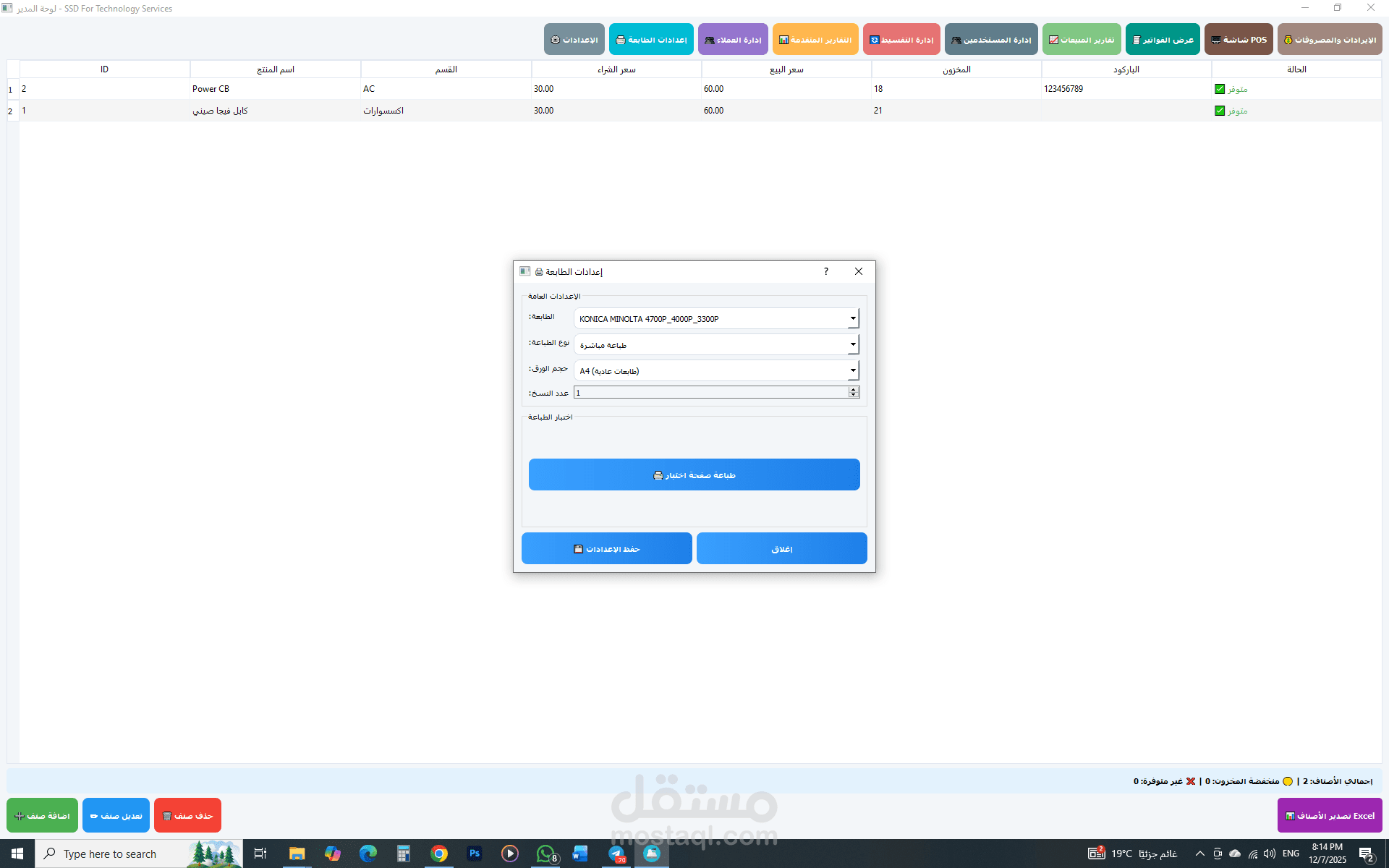The height and width of the screenshot is (868, 1389).
Task: Print a test page (طباعة صفحة اختبار)
Action: click(x=694, y=475)
